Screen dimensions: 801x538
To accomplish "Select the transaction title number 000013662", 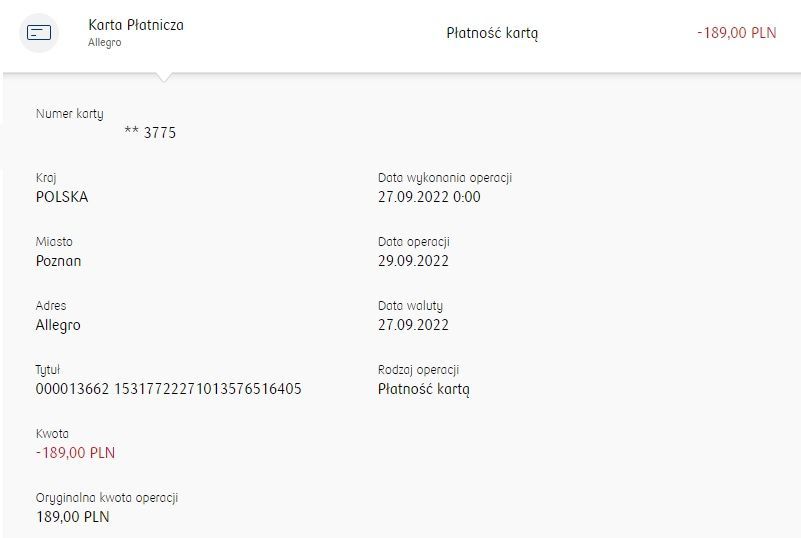I will (x=72, y=389).
